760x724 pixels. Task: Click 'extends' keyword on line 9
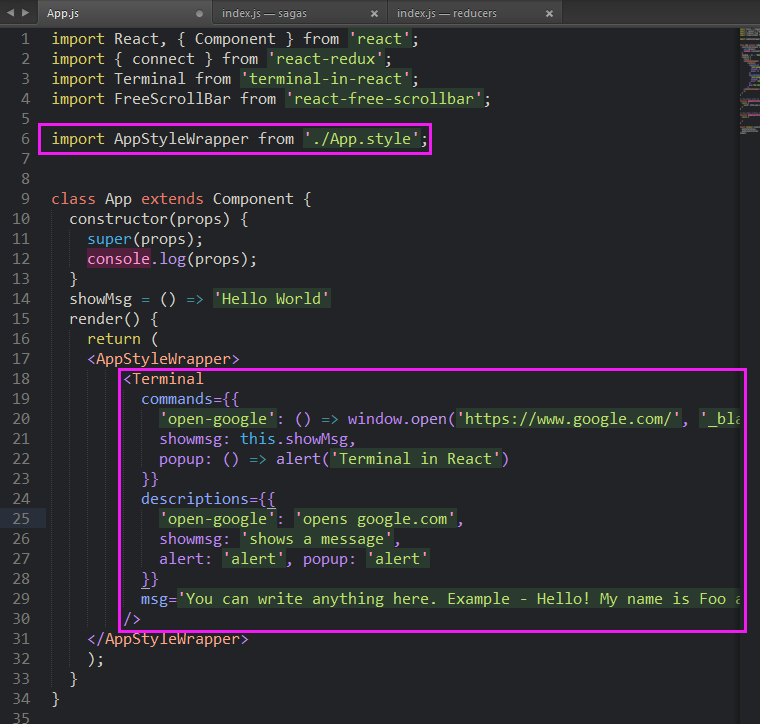click(x=172, y=199)
